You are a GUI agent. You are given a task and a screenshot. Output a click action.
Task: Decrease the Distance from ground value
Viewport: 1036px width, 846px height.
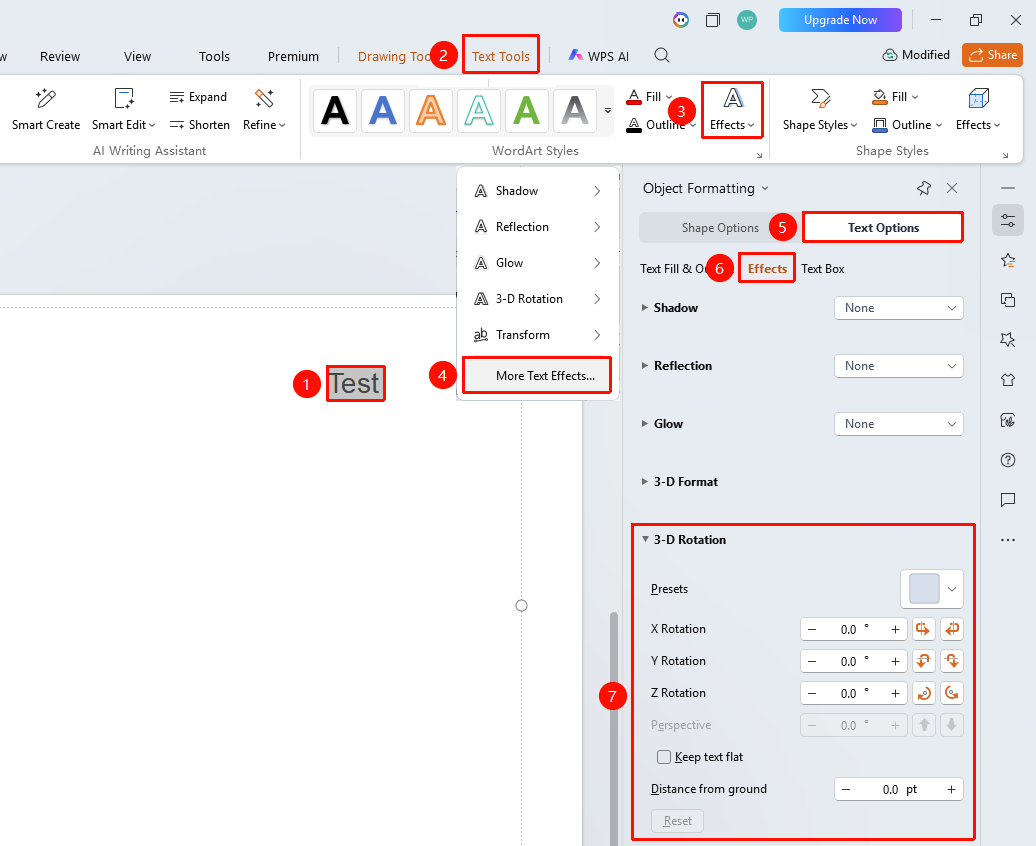(x=846, y=789)
